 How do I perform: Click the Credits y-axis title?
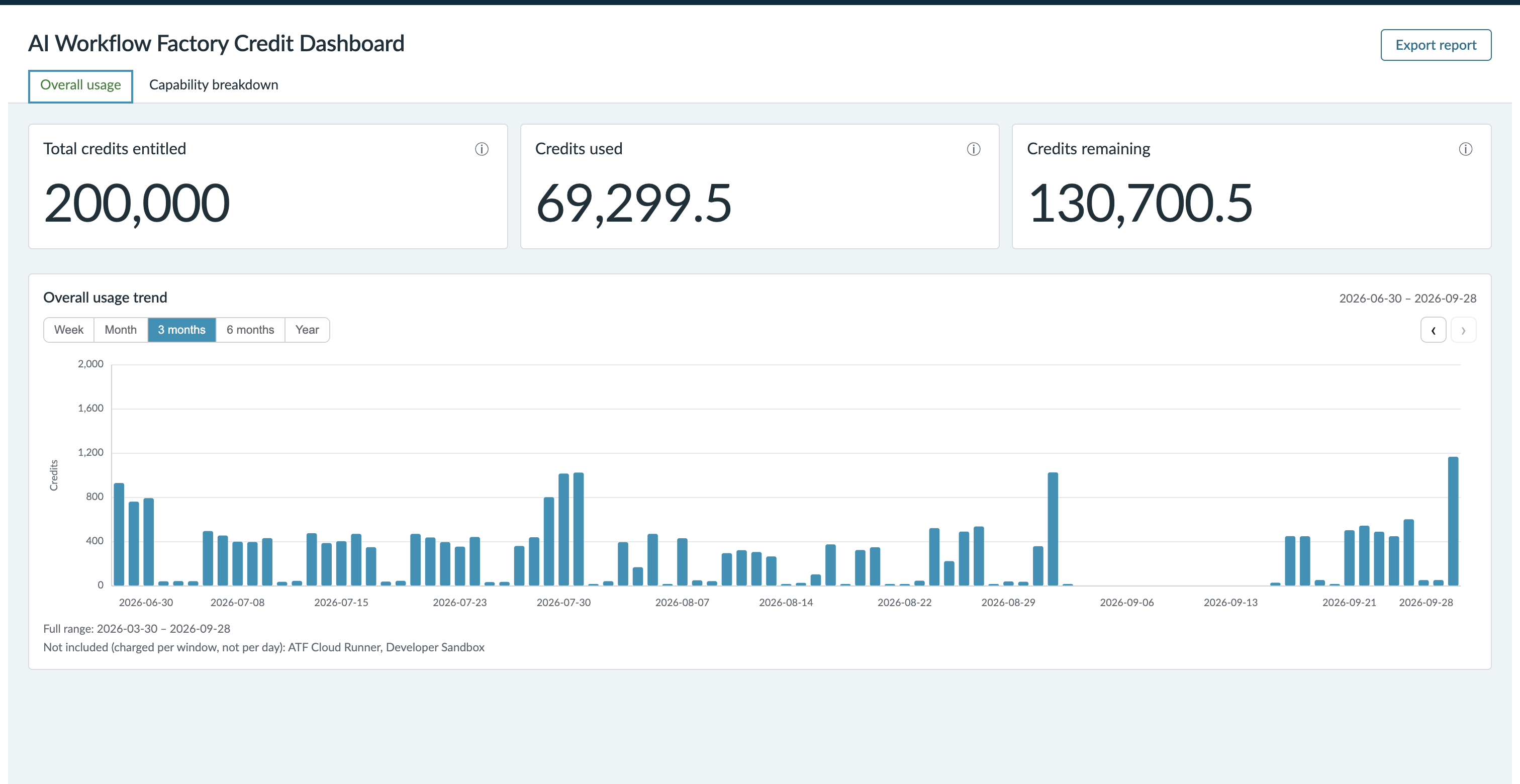[x=54, y=475]
